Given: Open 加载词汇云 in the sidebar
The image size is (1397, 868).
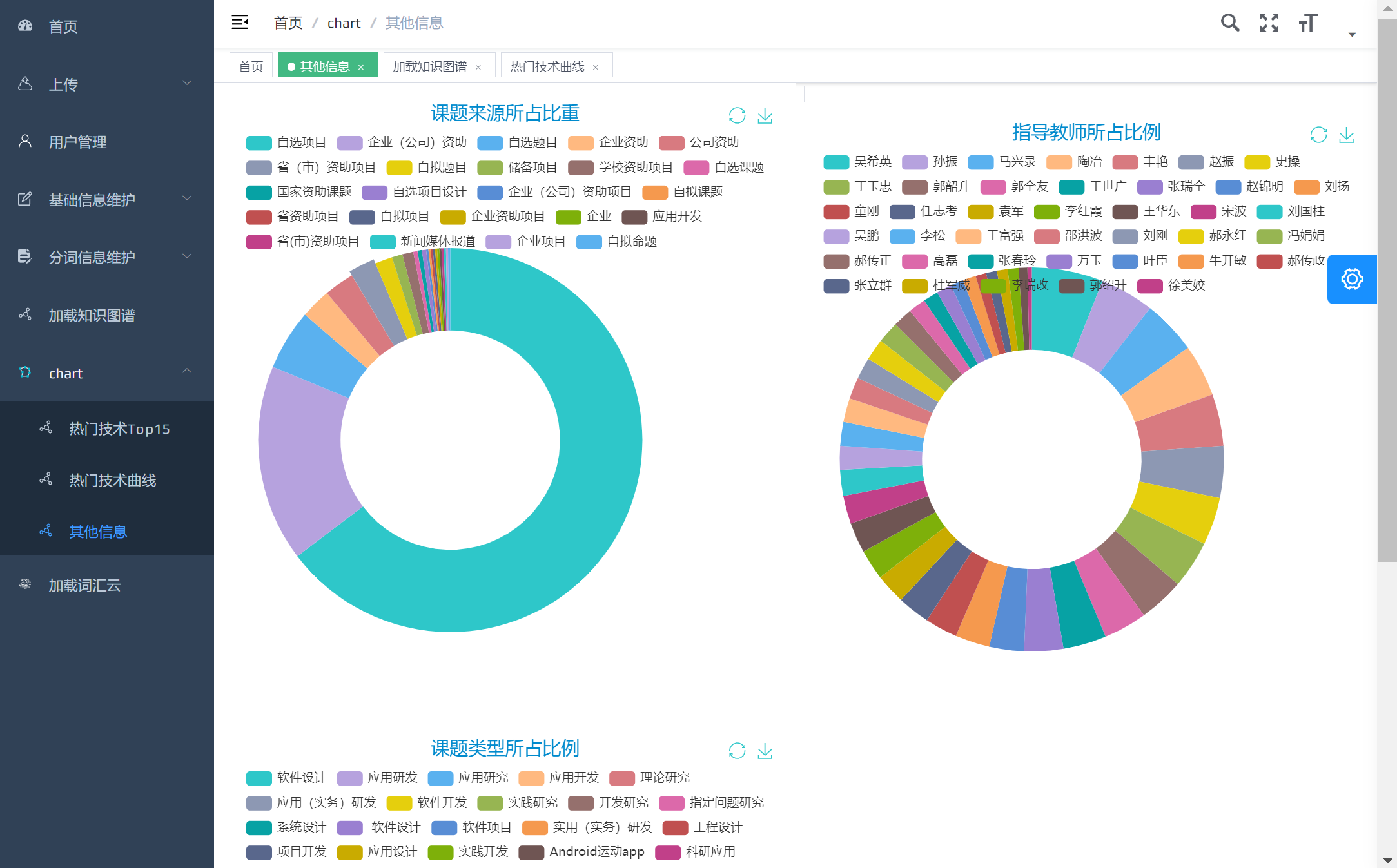Looking at the screenshot, I should 107,585.
